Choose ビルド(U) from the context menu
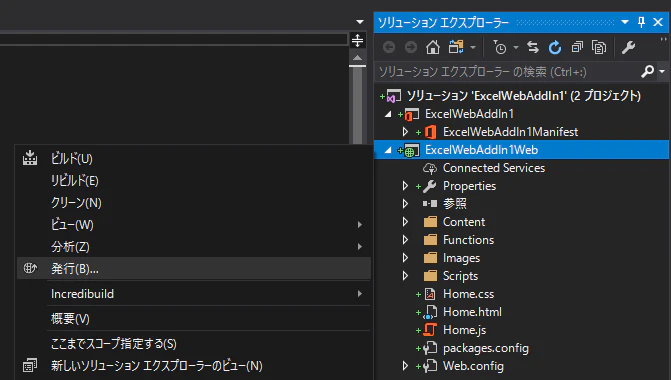The height and width of the screenshot is (380, 671). click(194, 159)
